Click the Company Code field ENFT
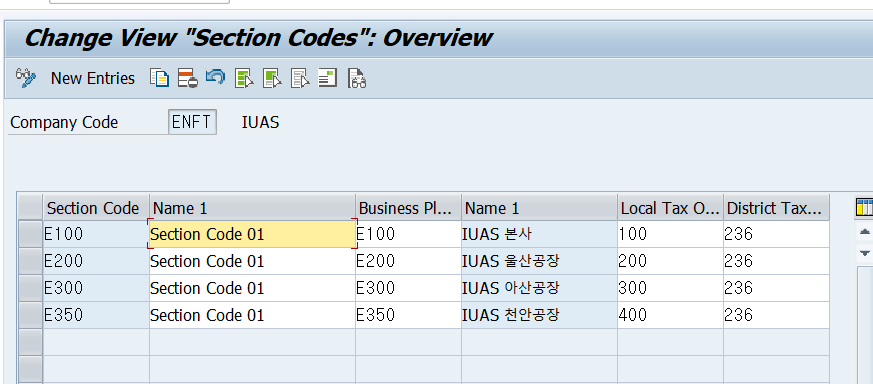The width and height of the screenshot is (873, 384). tap(192, 122)
